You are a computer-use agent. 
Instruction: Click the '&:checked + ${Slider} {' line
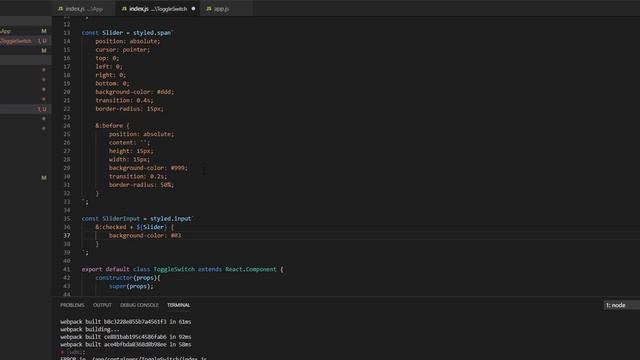(134, 227)
